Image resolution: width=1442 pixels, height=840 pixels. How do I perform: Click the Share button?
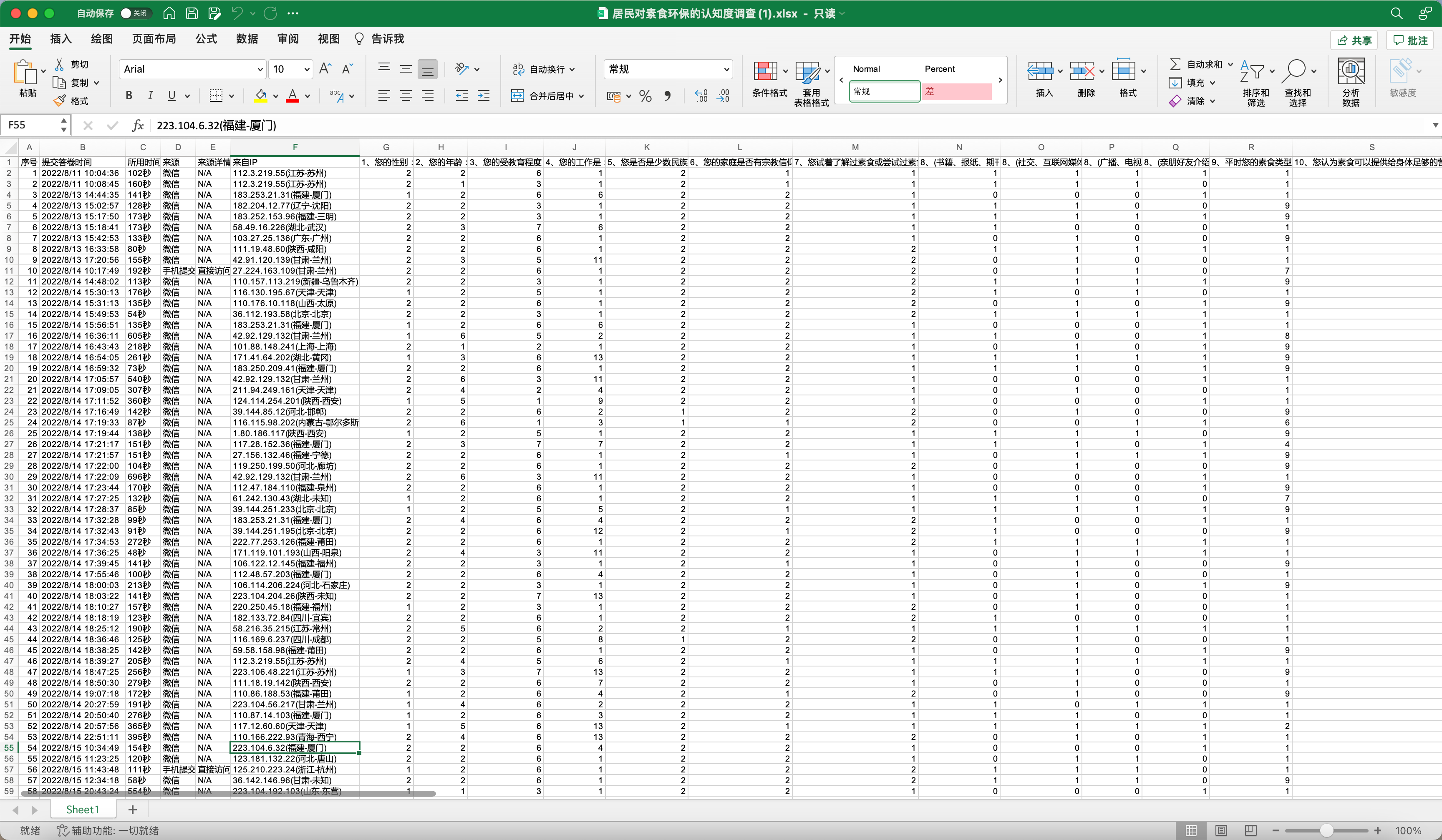1354,40
